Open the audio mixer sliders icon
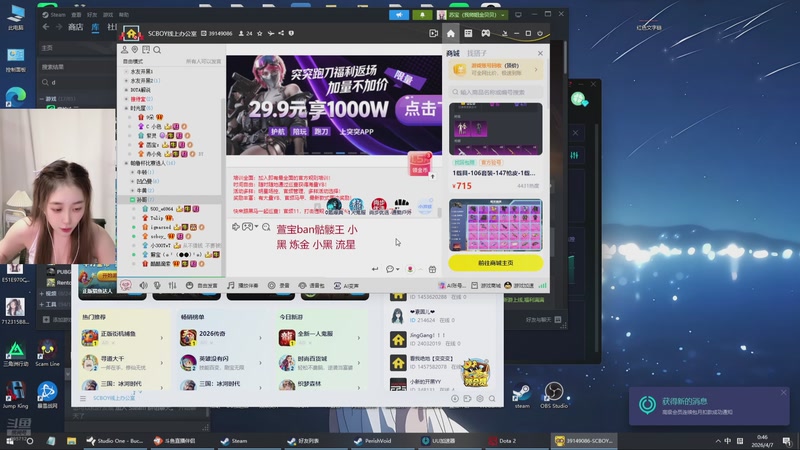The image size is (800, 450). 172,286
